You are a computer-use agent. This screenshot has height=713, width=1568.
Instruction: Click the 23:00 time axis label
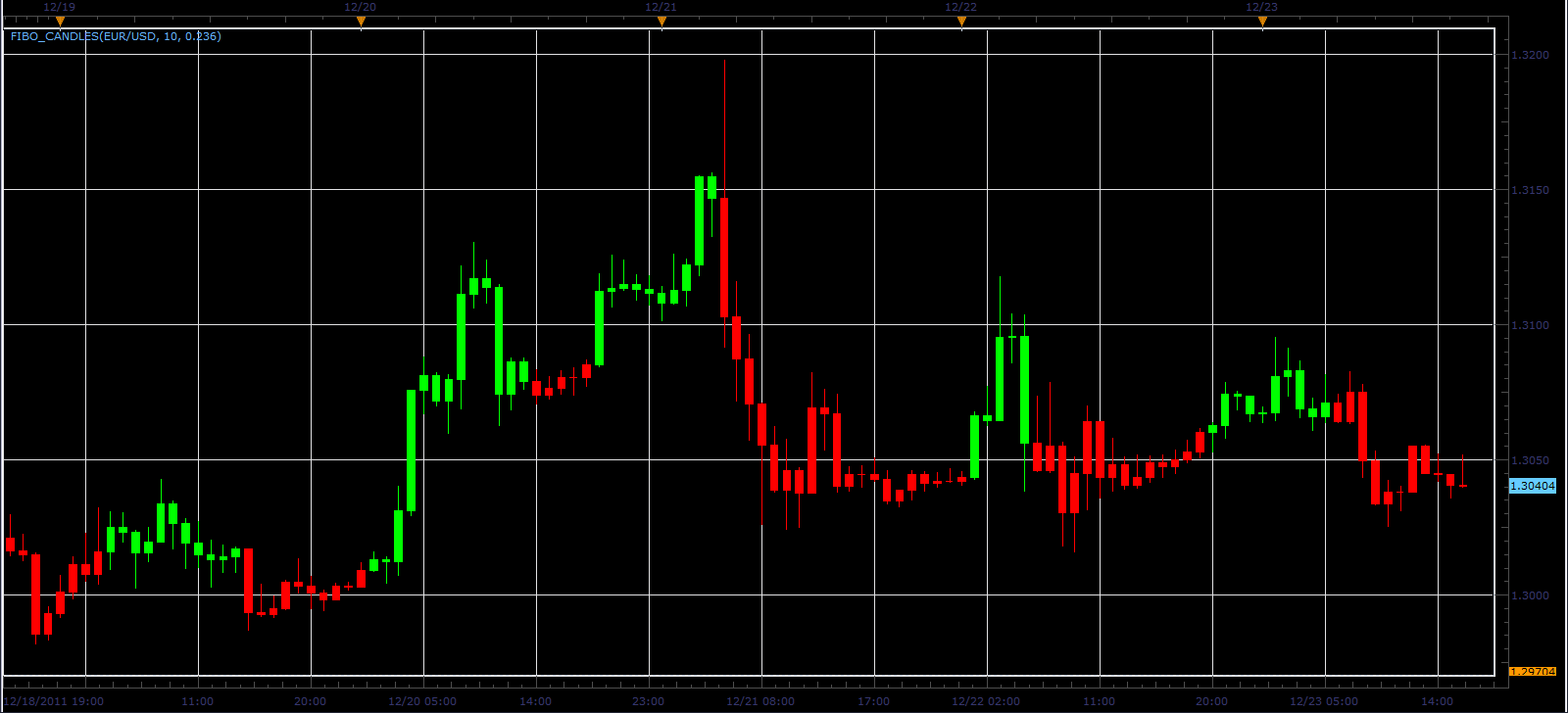(x=648, y=701)
